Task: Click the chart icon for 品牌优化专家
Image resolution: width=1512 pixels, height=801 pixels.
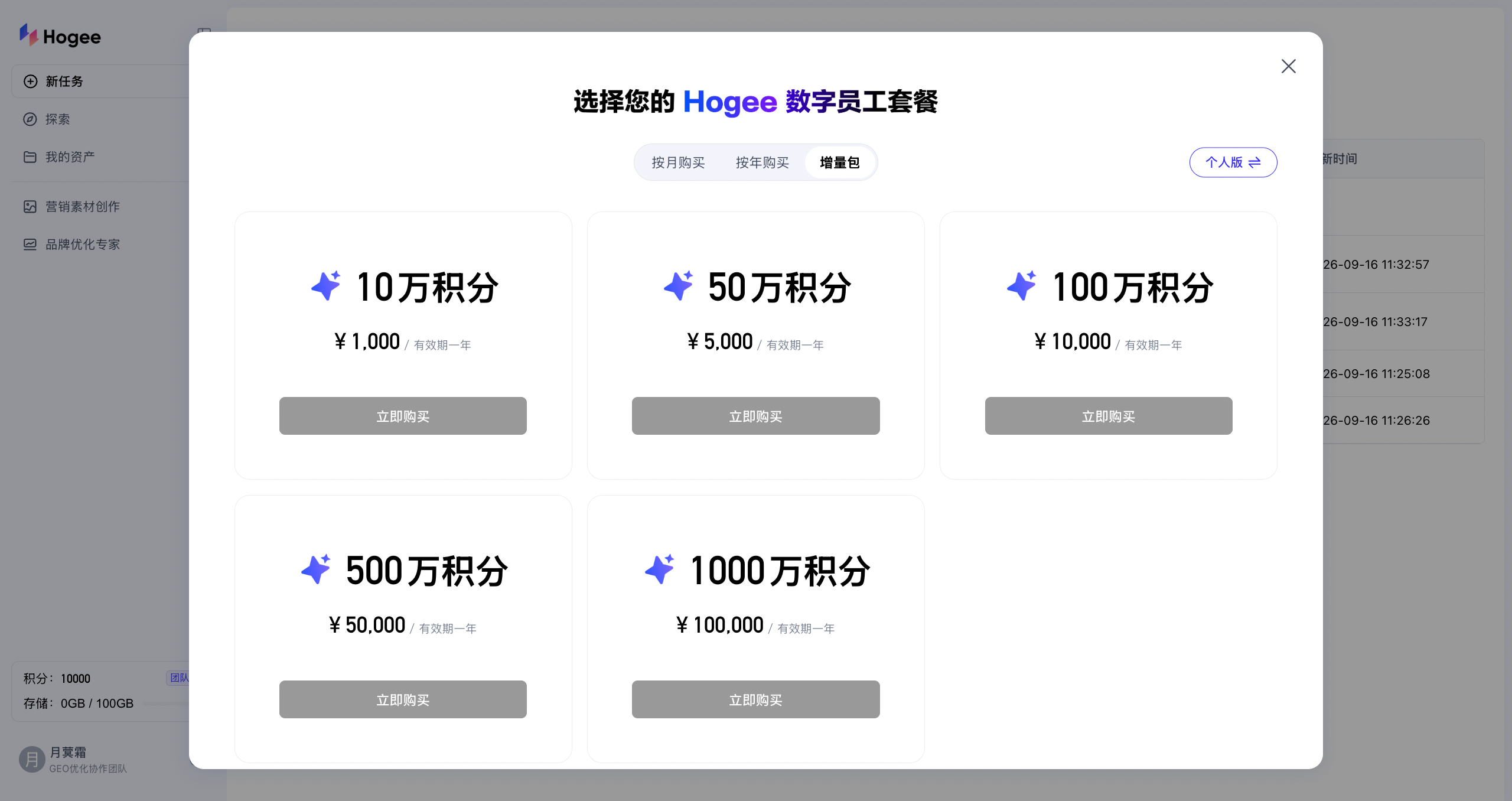Action: (30, 245)
